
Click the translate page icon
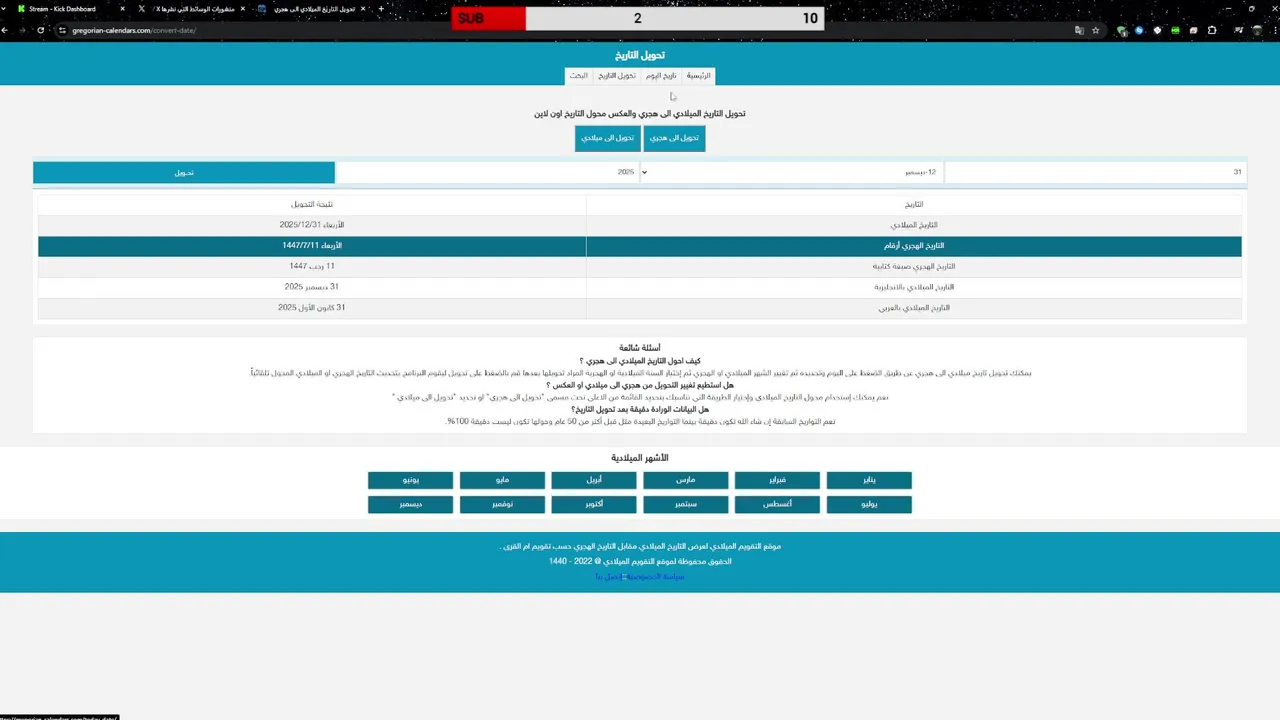1079,30
